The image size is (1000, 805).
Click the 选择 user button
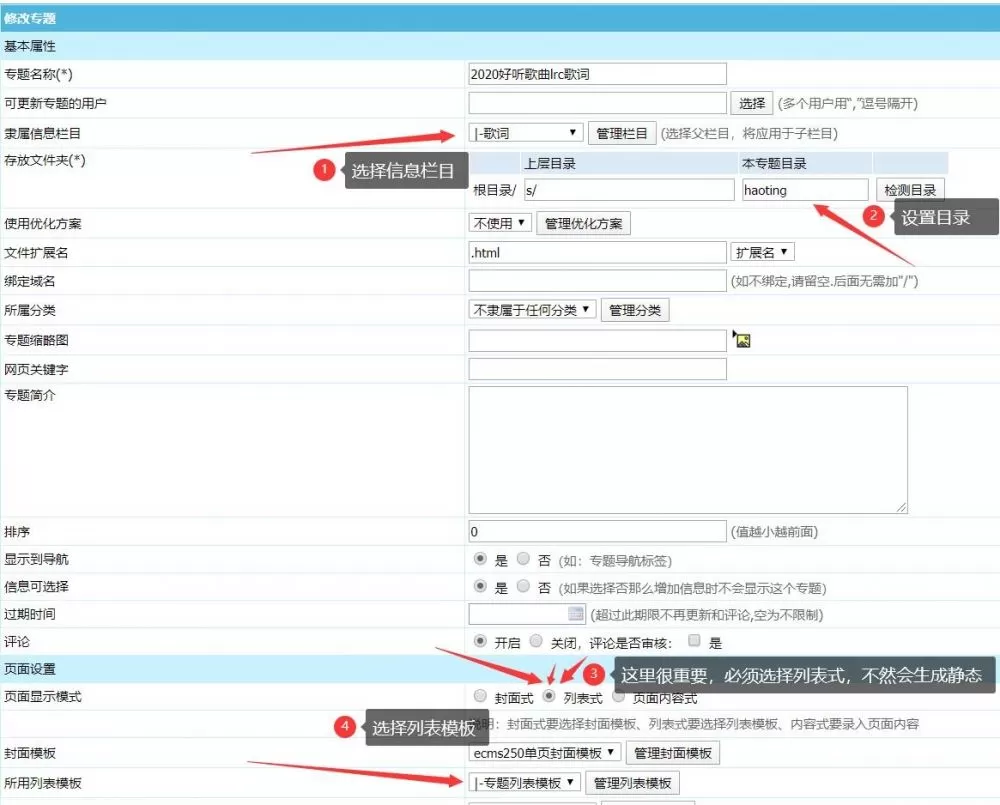752,103
